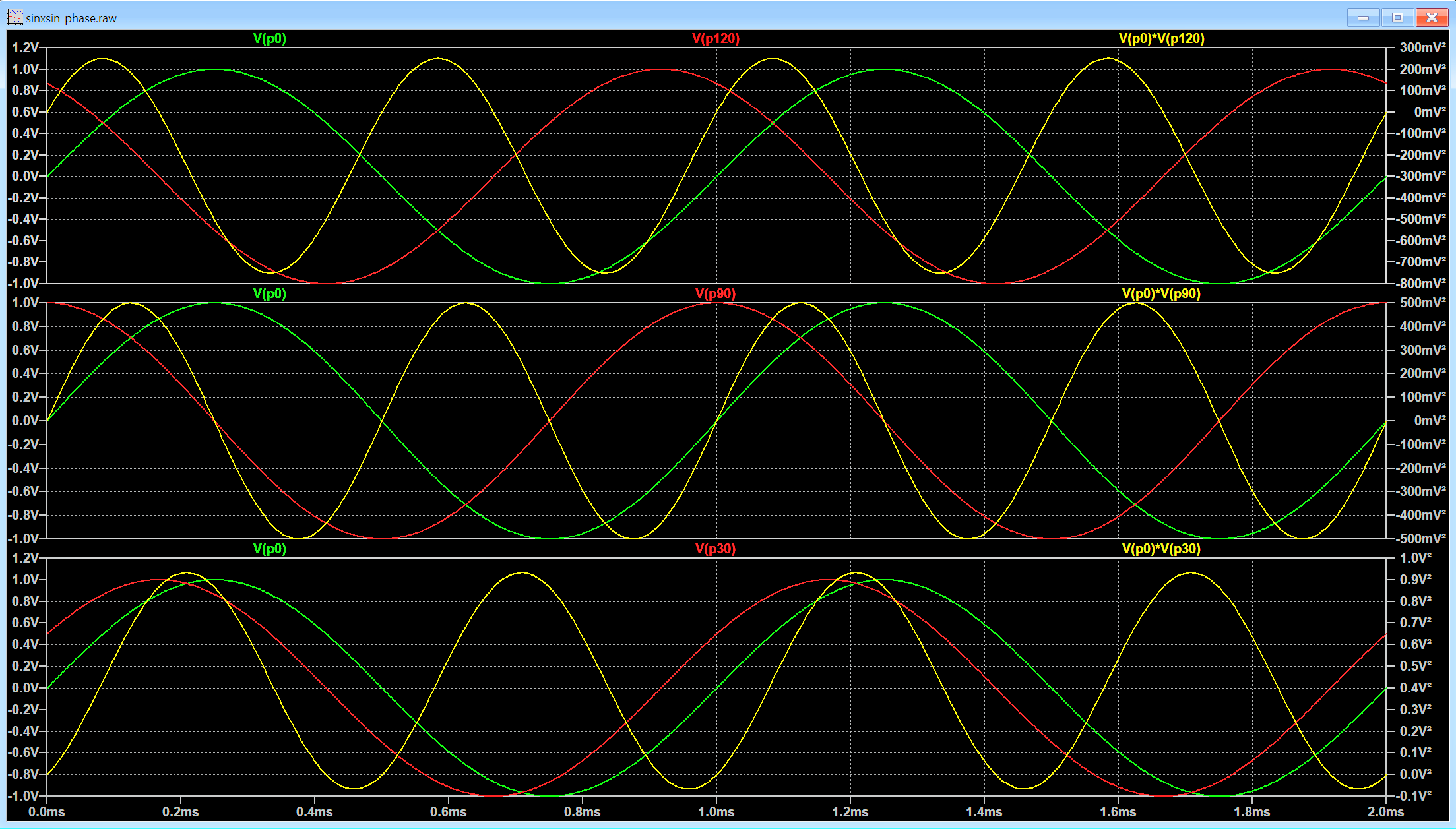Screen dimensions: 1456x829
Task: Click the yellow V(p0)*V(p120) trace label
Action: click(x=1161, y=38)
